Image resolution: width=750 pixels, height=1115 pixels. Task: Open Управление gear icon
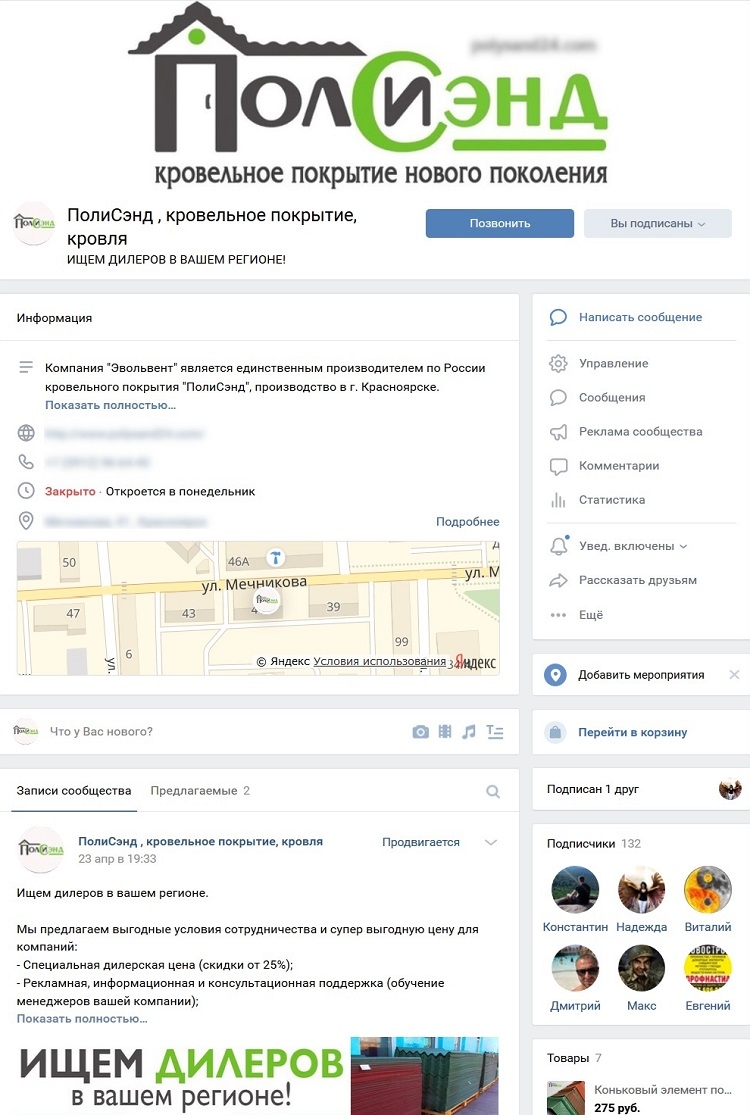point(559,363)
